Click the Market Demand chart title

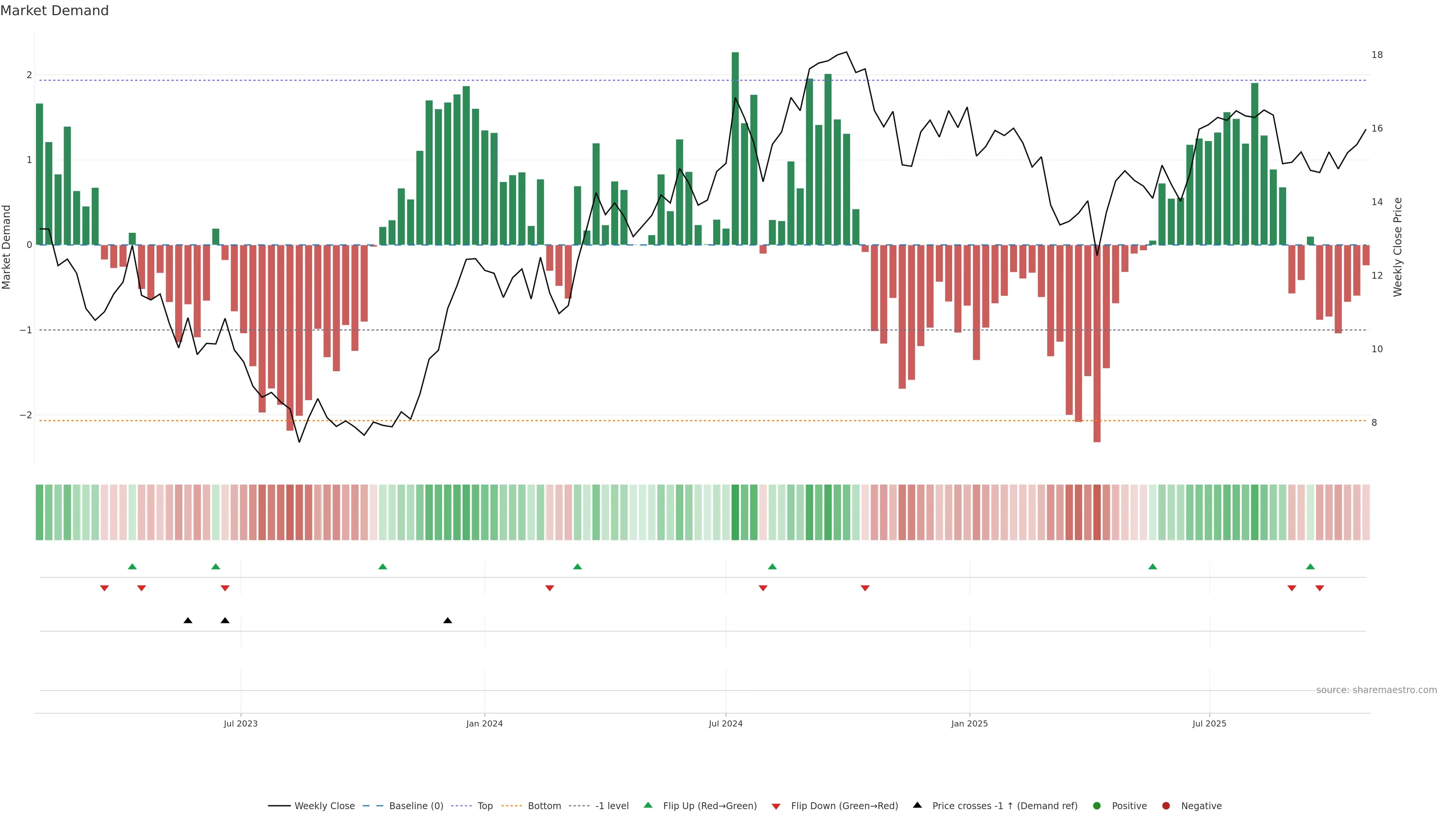54,11
